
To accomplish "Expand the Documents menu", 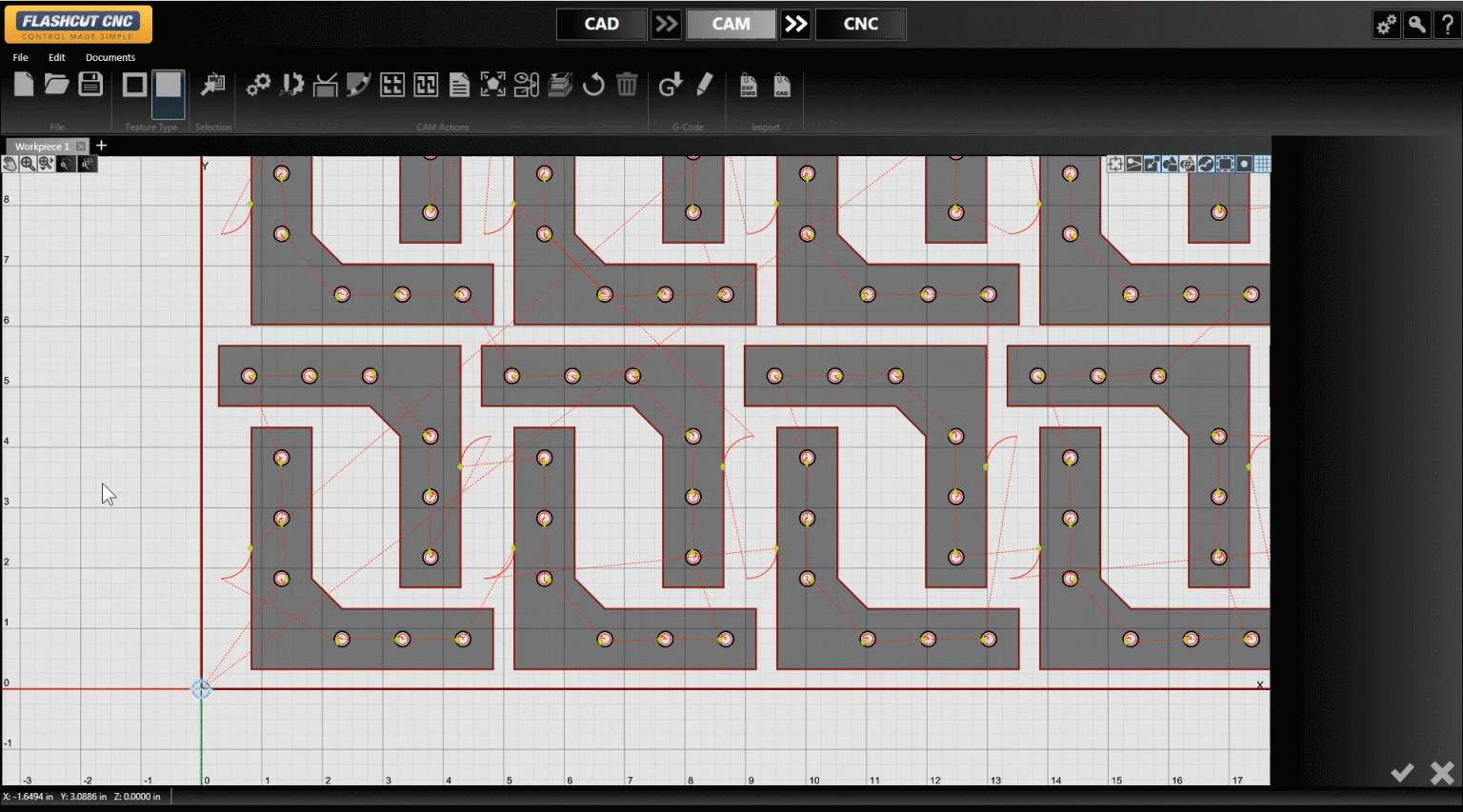I will coord(110,57).
